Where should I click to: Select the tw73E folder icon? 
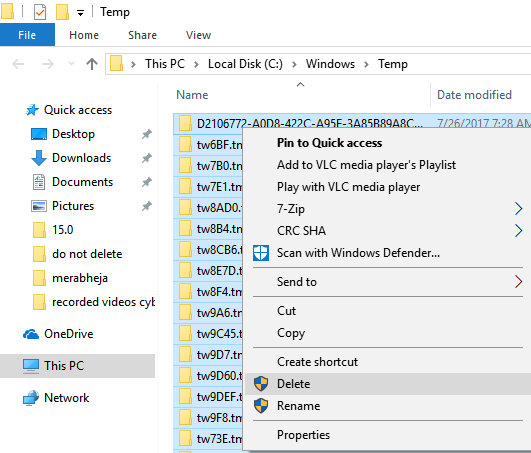[x=185, y=438]
